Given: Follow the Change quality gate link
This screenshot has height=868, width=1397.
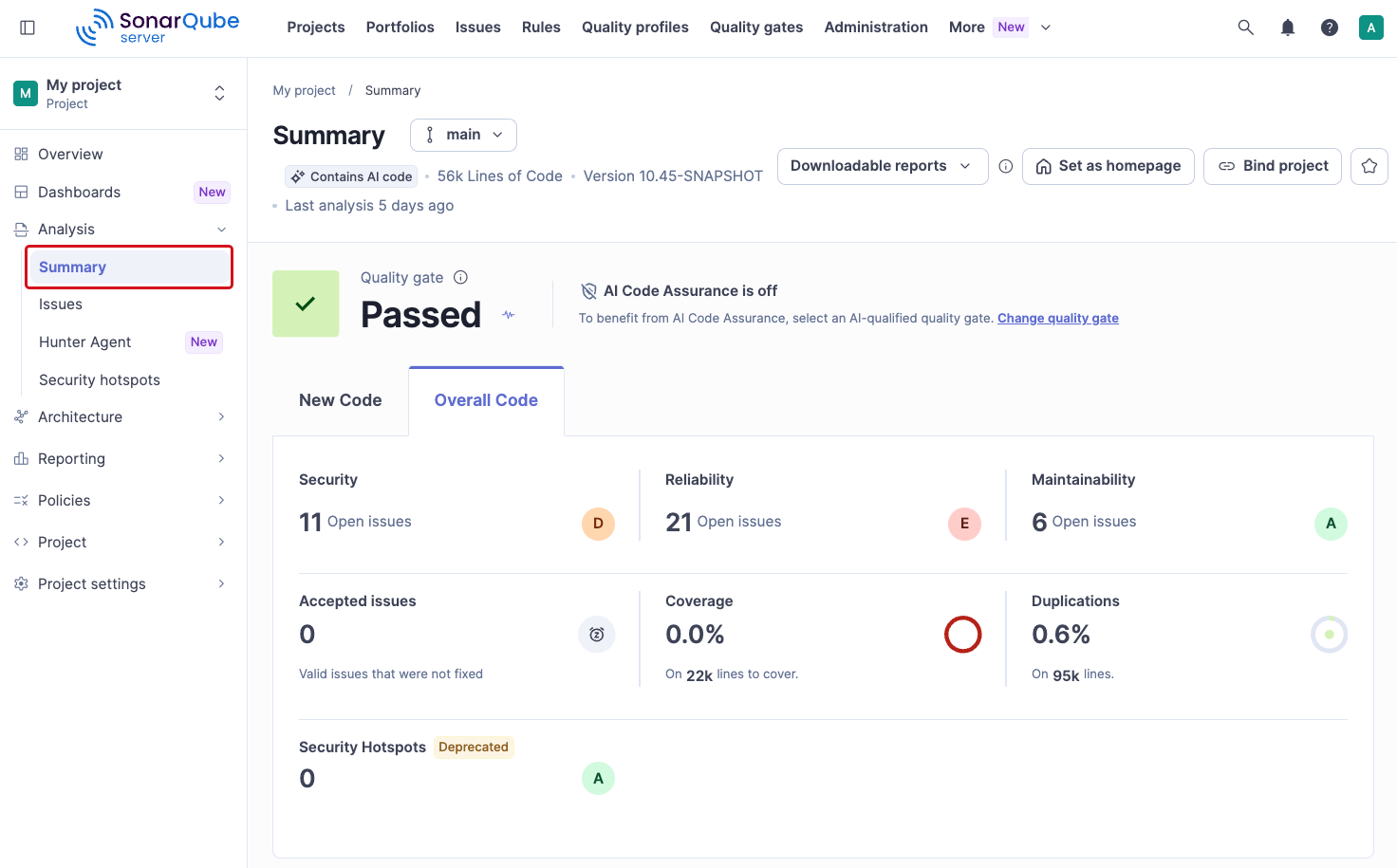Looking at the screenshot, I should pos(1058,319).
